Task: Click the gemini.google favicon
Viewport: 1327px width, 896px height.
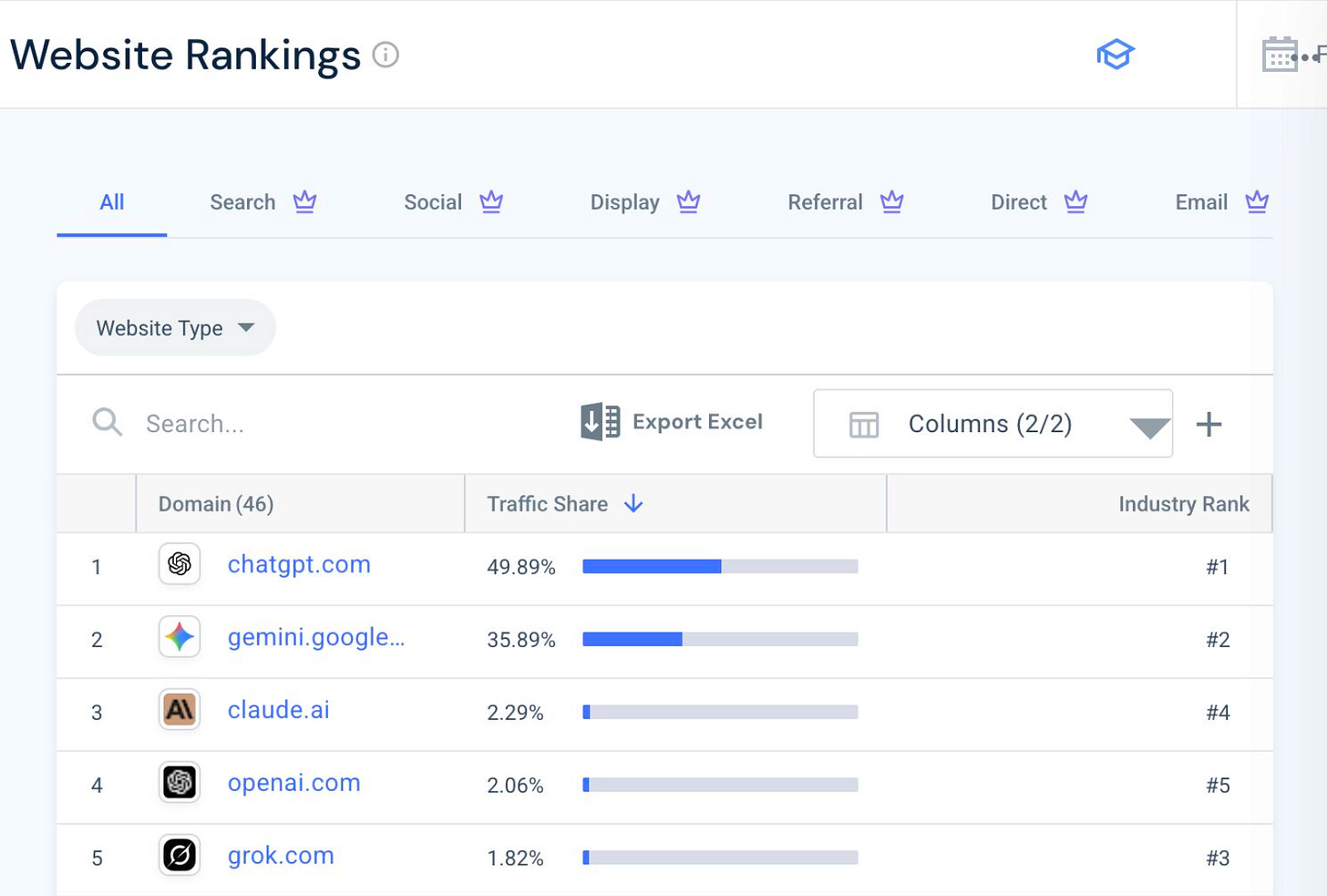Action: (x=180, y=637)
